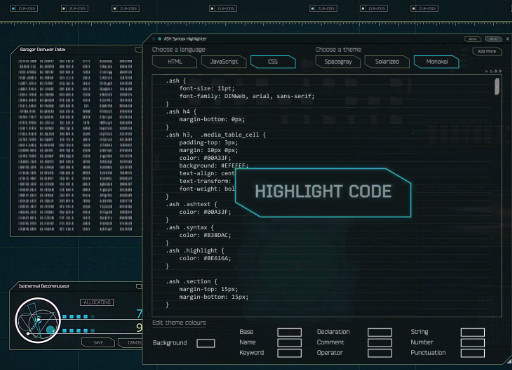This screenshot has width=512, height=370.
Task: Choose the Spacegray theme
Action: (338, 62)
